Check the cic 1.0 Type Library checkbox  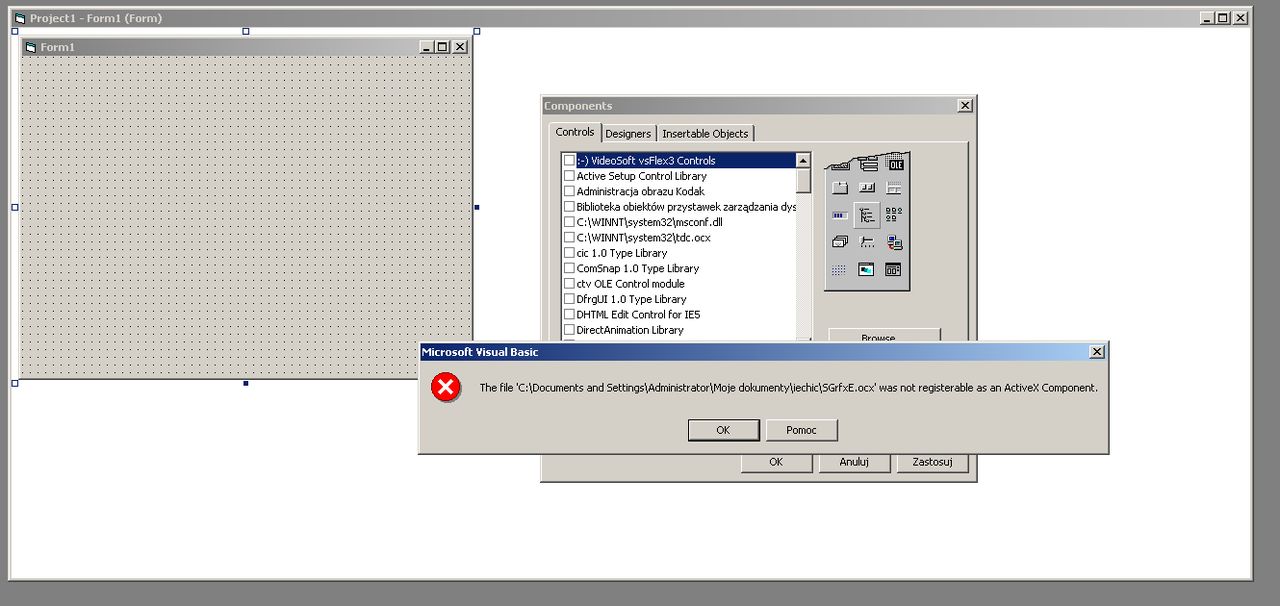(x=569, y=253)
